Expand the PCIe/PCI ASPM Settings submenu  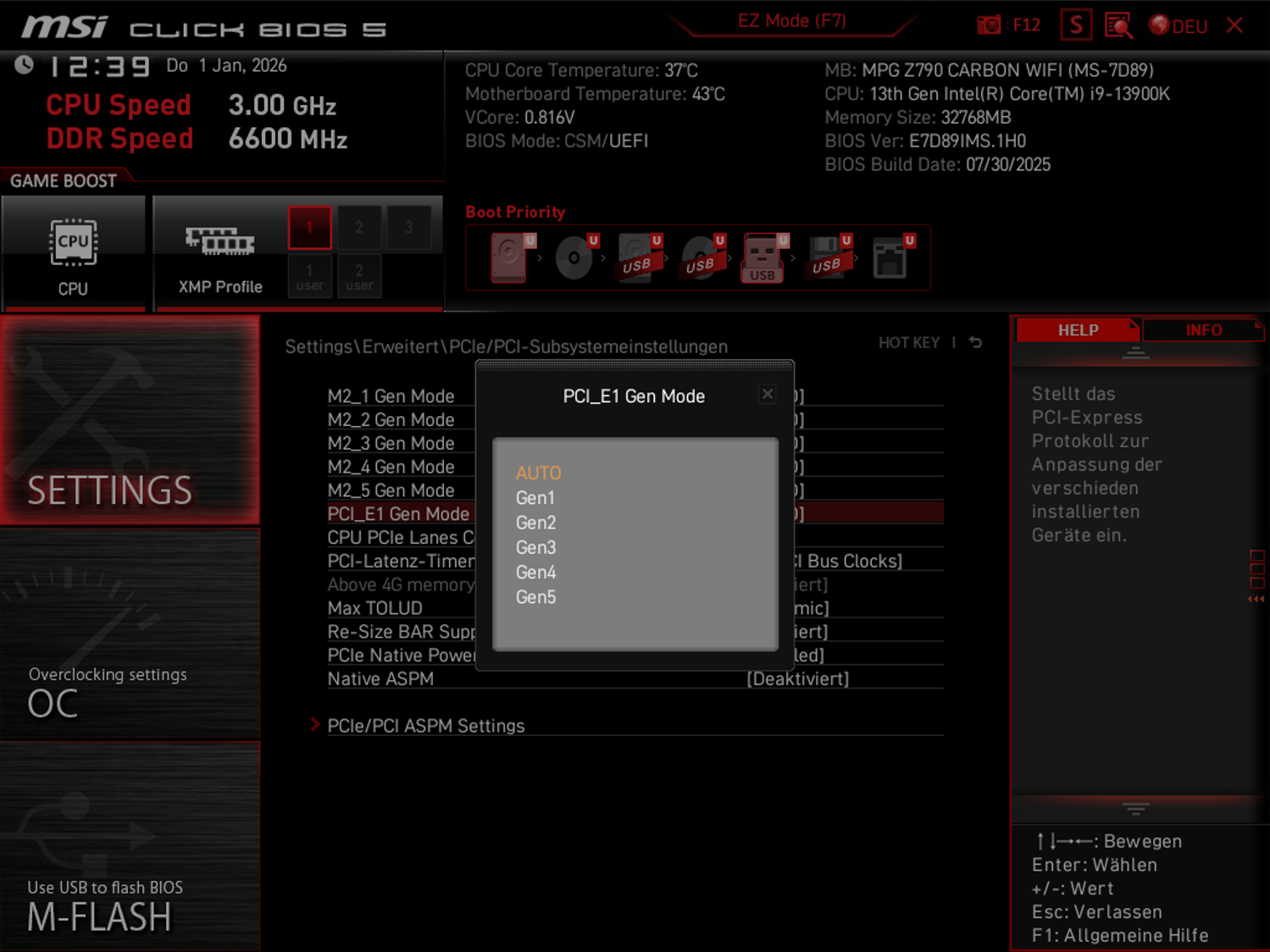pos(426,726)
